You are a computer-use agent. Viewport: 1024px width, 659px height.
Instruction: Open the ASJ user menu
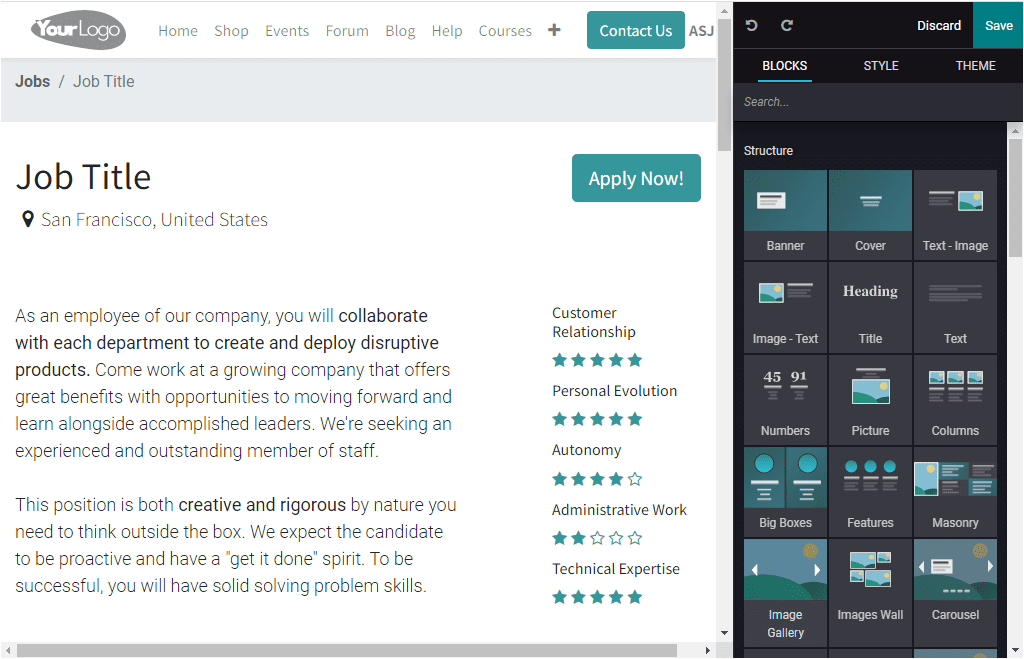pos(701,30)
